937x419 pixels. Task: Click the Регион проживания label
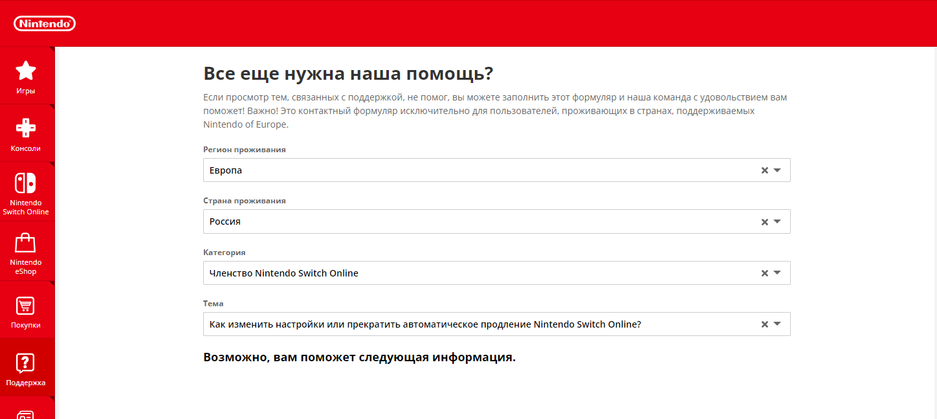(x=244, y=149)
